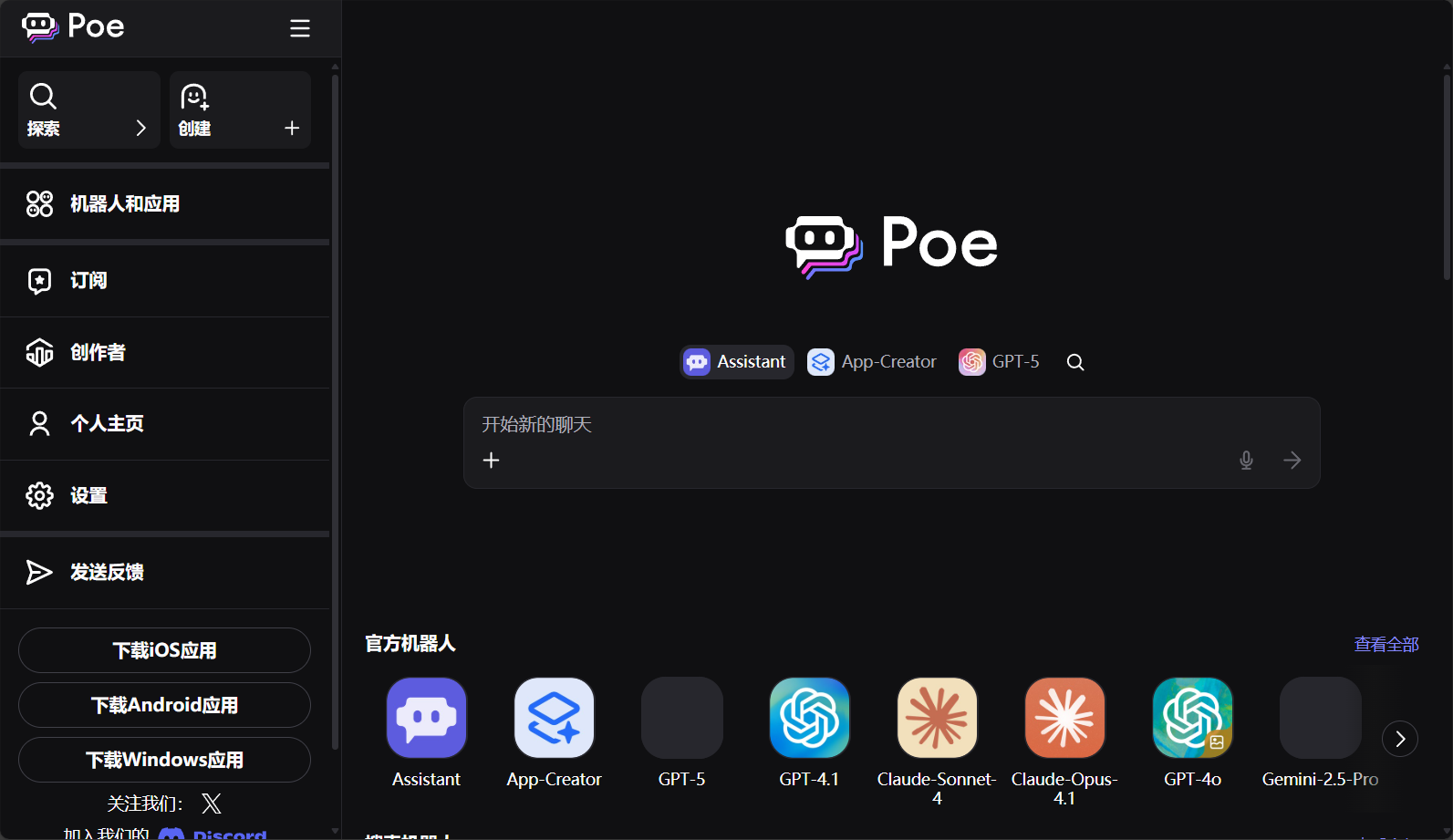1453x840 pixels.
Task: Open the X (Twitter) follow icon
Action: point(212,804)
